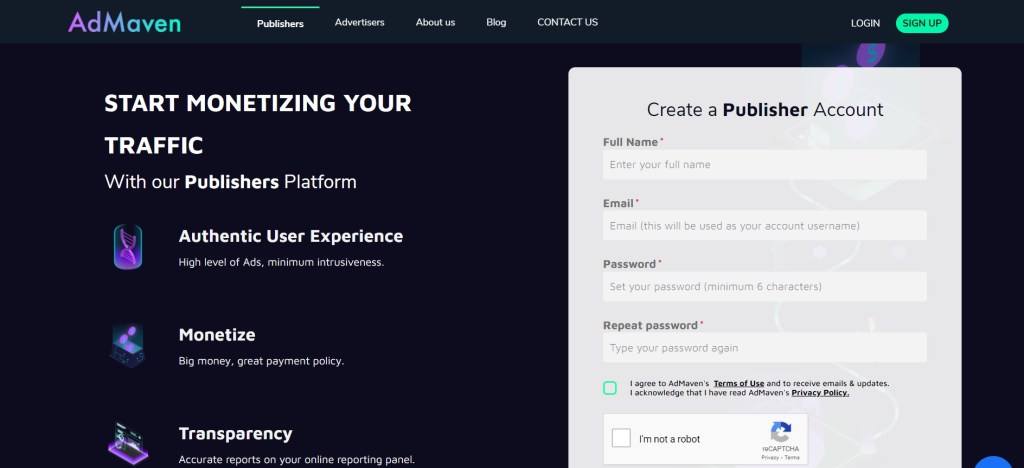Click 'High level of Ads, minimum intrusiveness.' text
The image size is (1024, 468).
pos(281,262)
